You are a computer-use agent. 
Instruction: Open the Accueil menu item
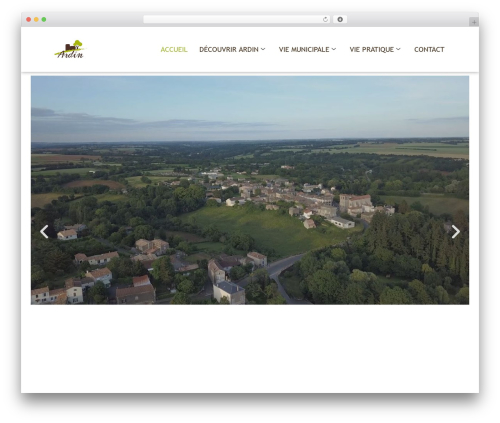pyautogui.click(x=174, y=49)
